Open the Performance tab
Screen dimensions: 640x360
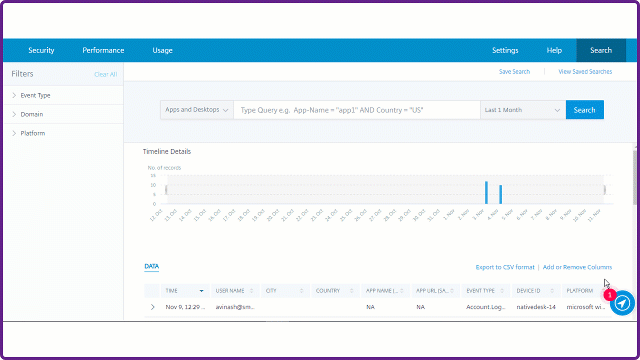(x=103, y=50)
